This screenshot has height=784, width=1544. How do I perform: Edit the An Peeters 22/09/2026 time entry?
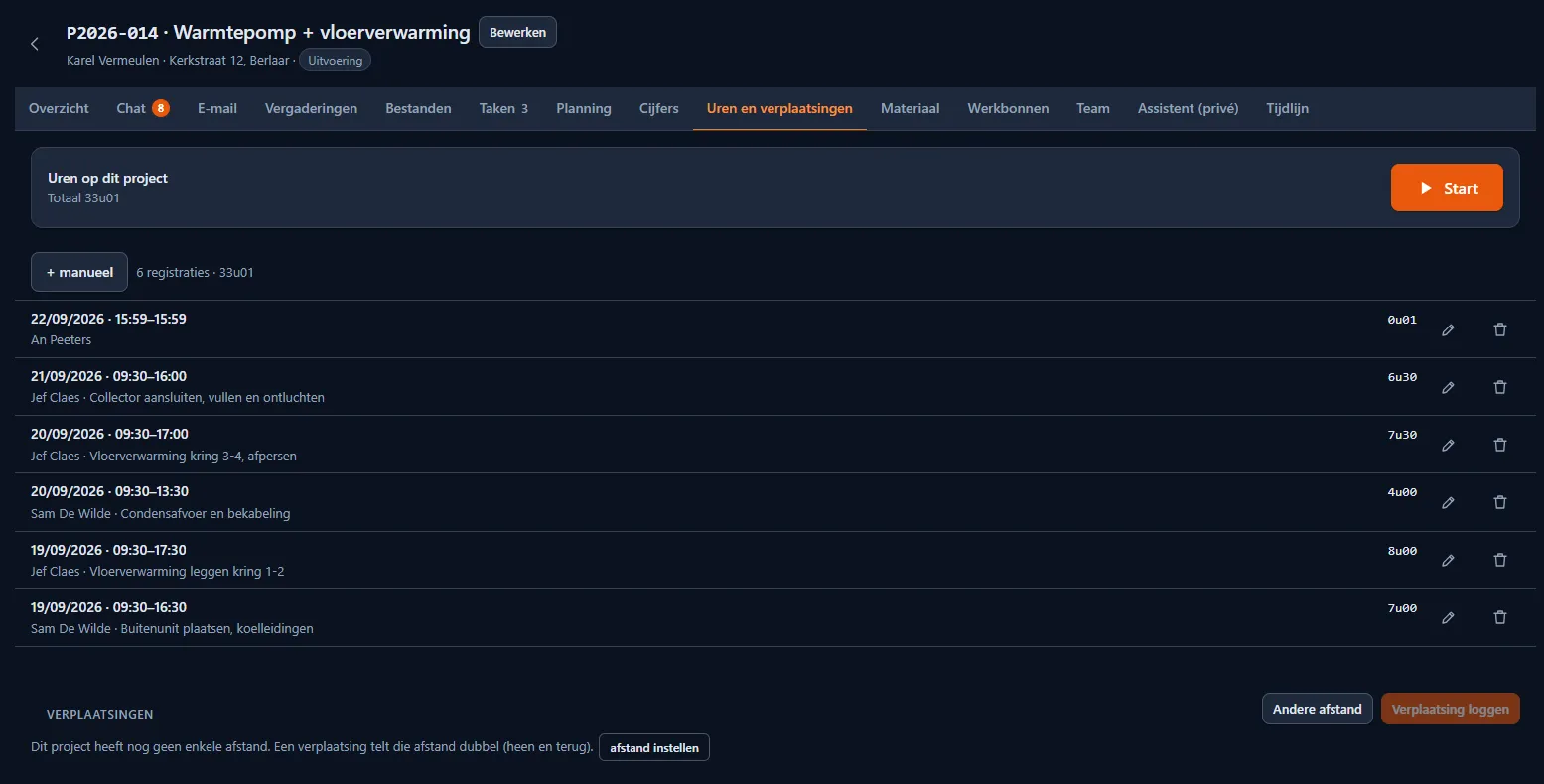1448,329
